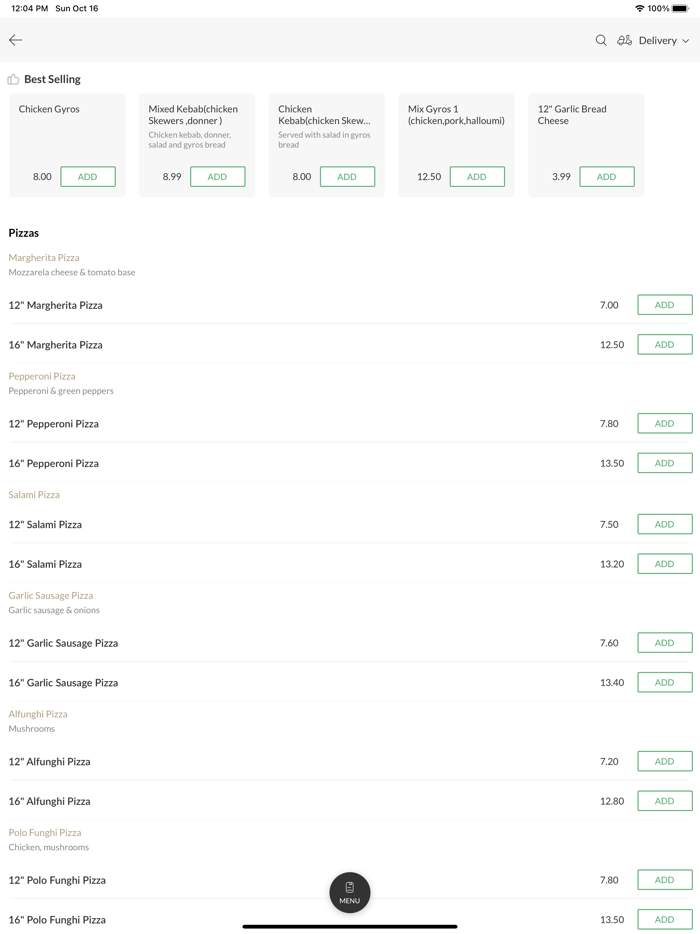Tap the battery status icon
This screenshot has width=700, height=934.
click(680, 8)
